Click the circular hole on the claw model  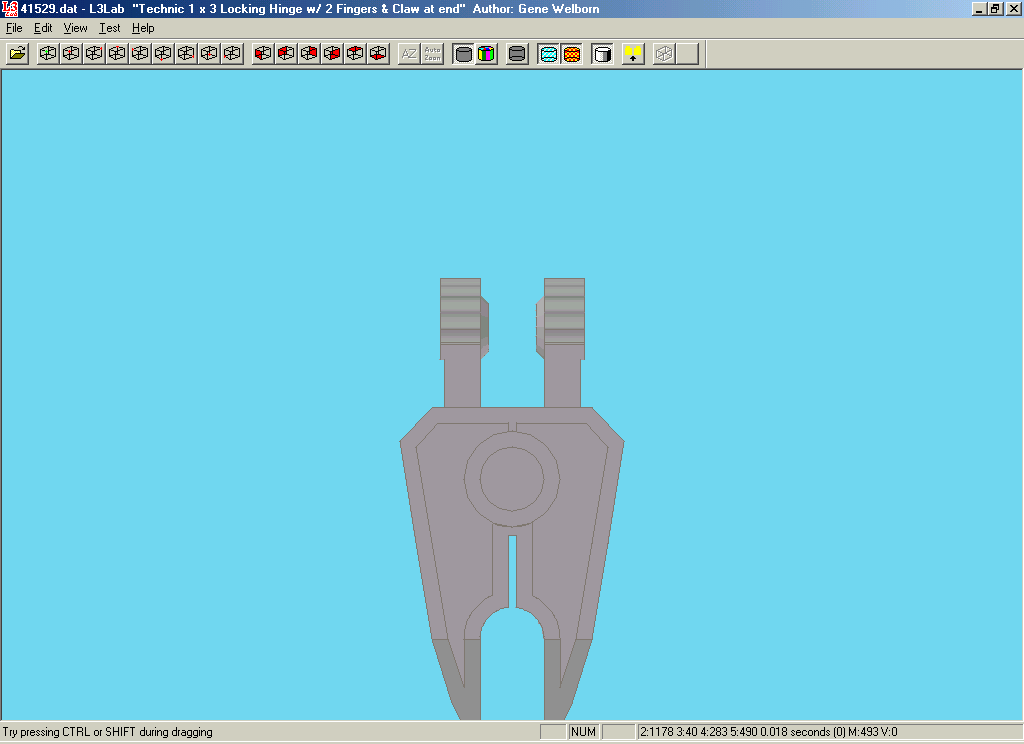coord(512,479)
